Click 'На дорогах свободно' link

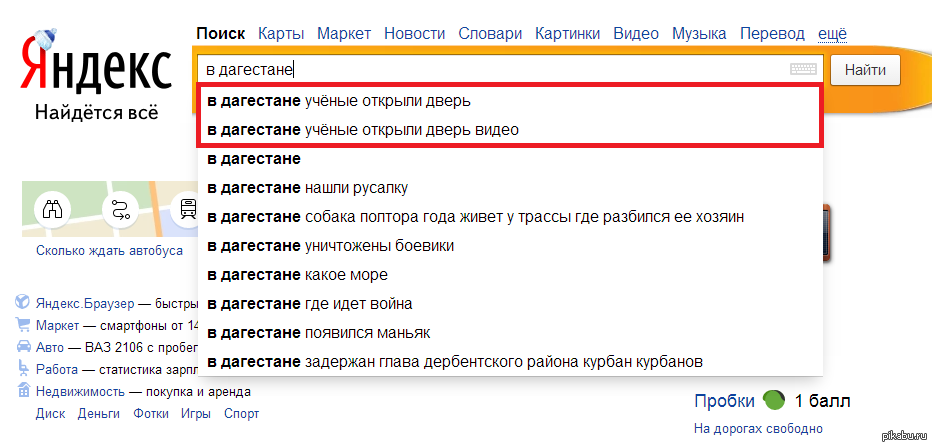(x=758, y=429)
